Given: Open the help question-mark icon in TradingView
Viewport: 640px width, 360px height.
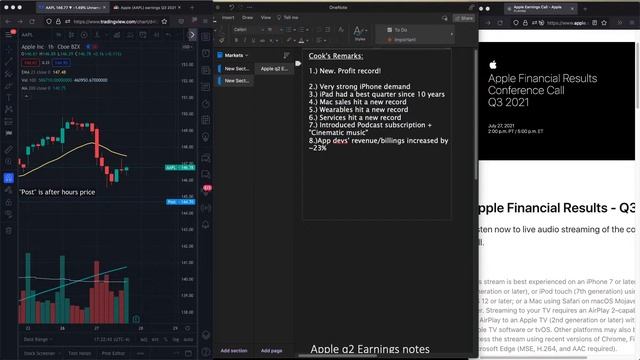Looking at the screenshot, I should tap(206, 351).
